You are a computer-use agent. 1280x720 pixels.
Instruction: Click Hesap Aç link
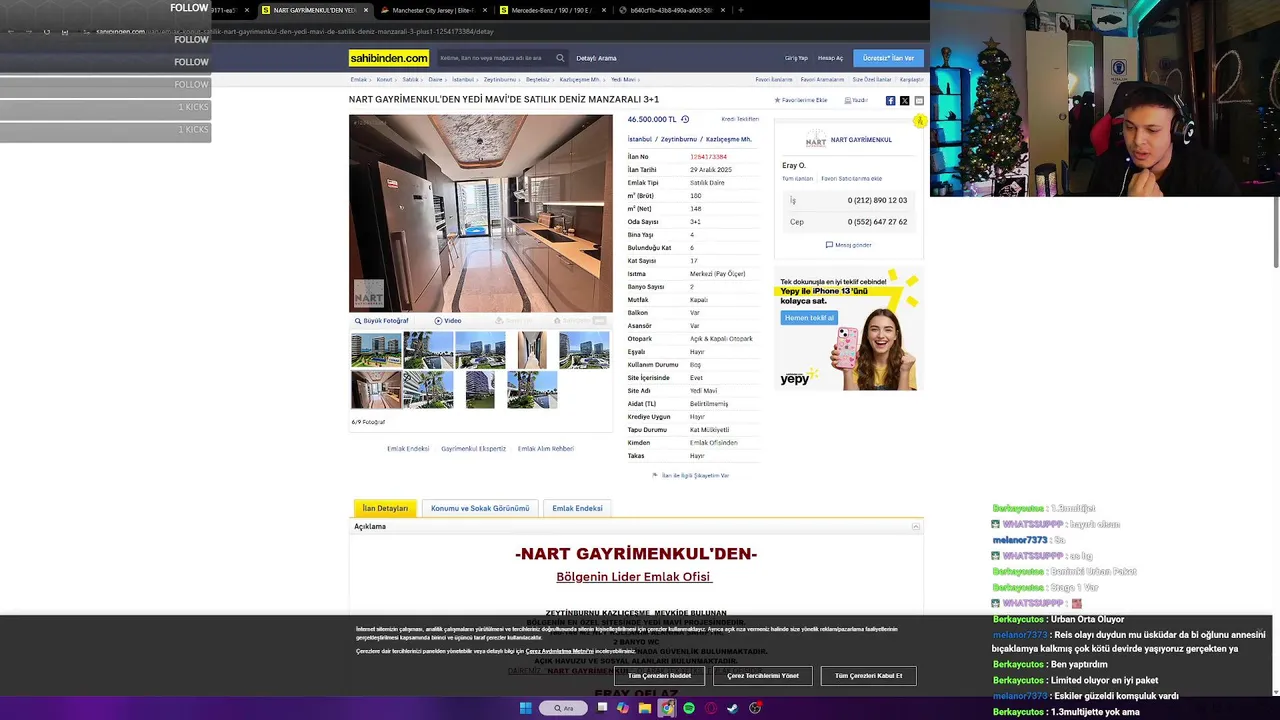(x=830, y=58)
